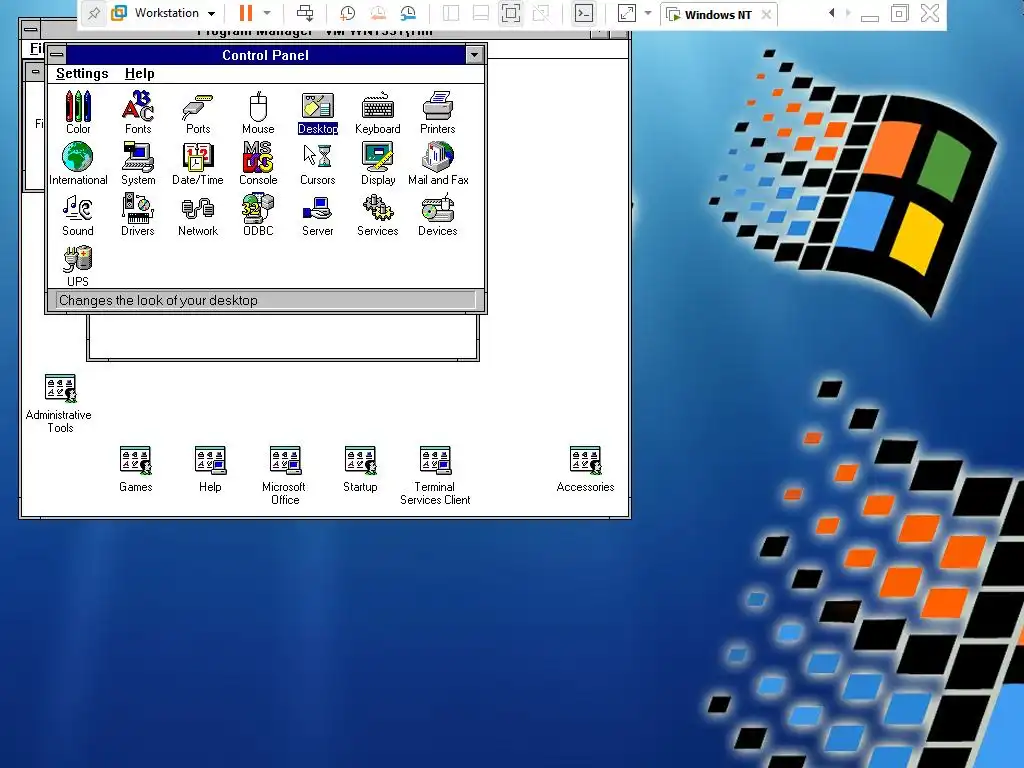Select the Accessories program group
The width and height of the screenshot is (1024, 768).
[x=585, y=468]
